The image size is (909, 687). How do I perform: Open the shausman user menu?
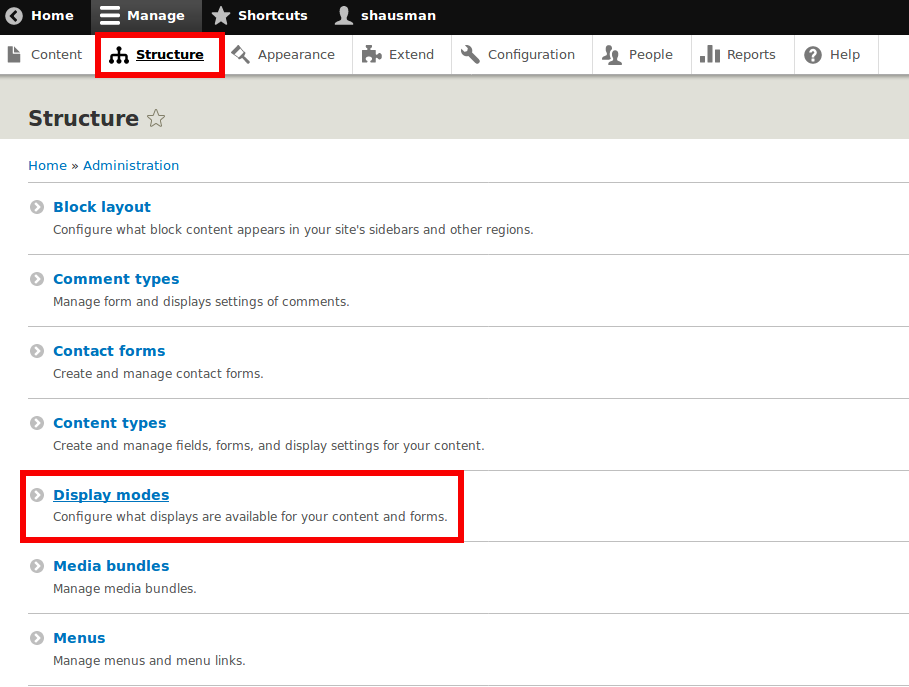386,16
